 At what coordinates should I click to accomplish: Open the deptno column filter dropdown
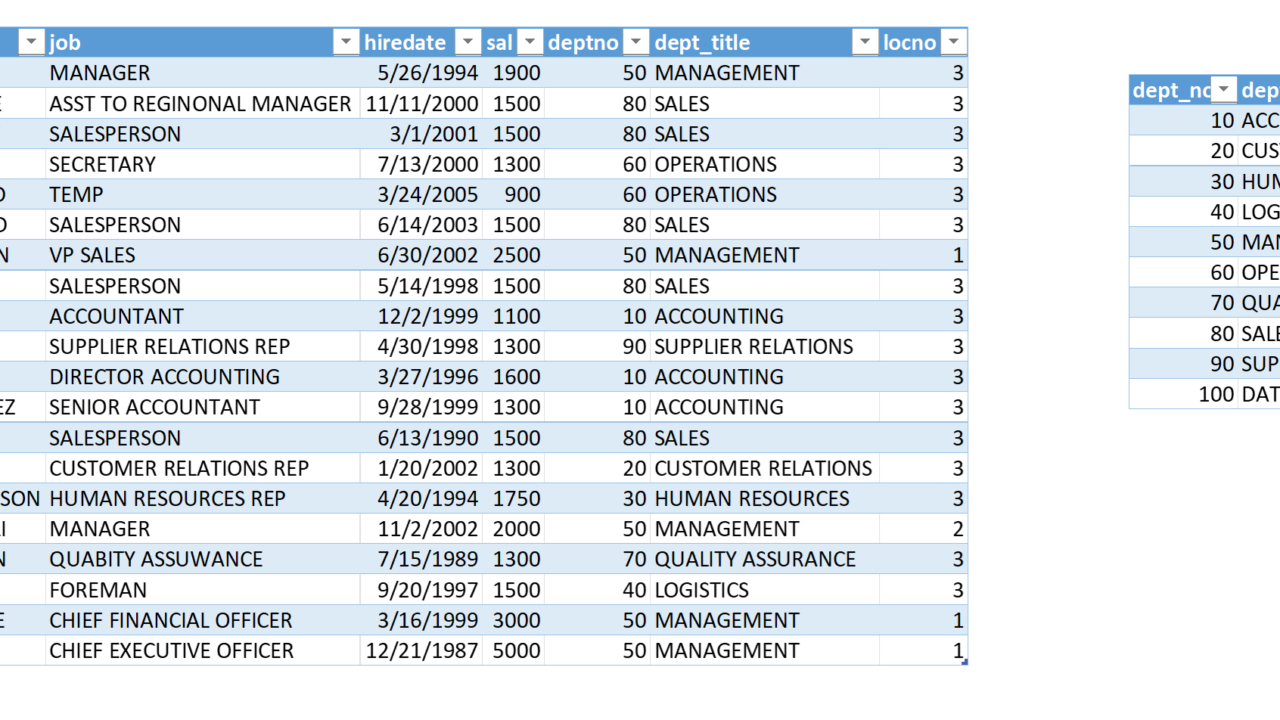coord(635,42)
